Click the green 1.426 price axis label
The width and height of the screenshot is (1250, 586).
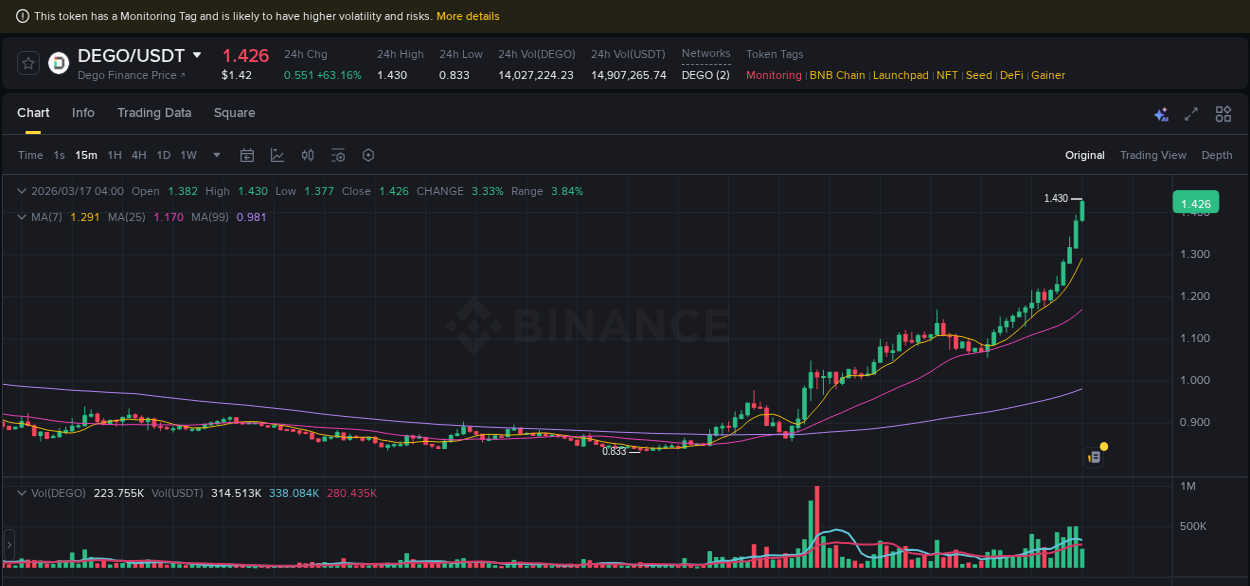pos(1196,202)
